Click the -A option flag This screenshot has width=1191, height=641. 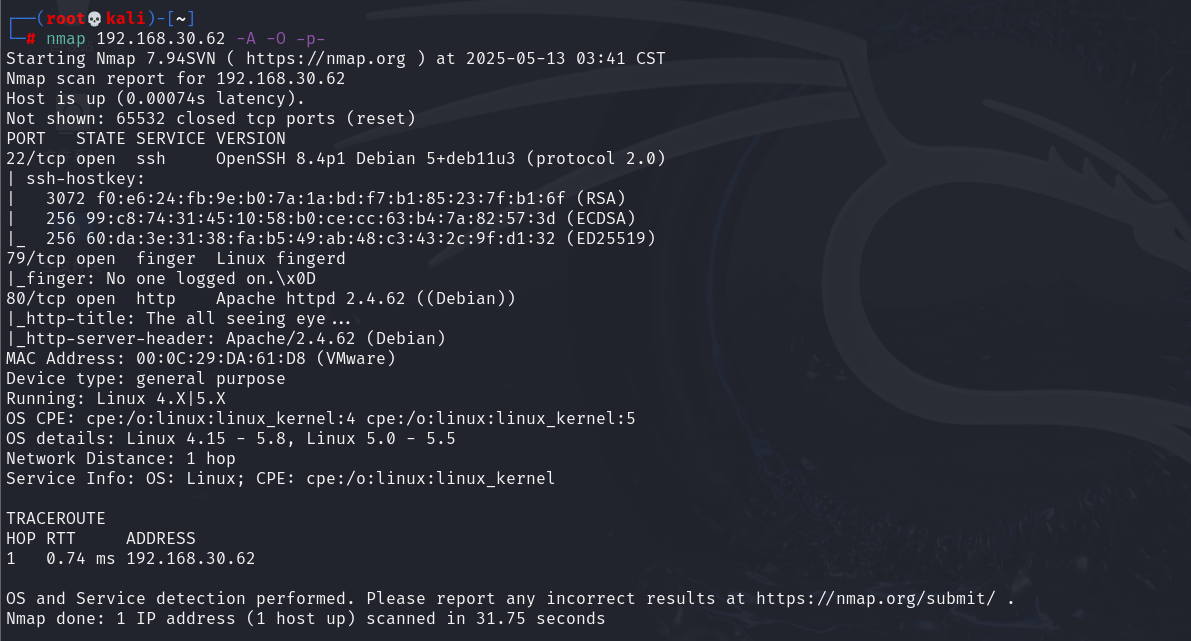[246, 39]
